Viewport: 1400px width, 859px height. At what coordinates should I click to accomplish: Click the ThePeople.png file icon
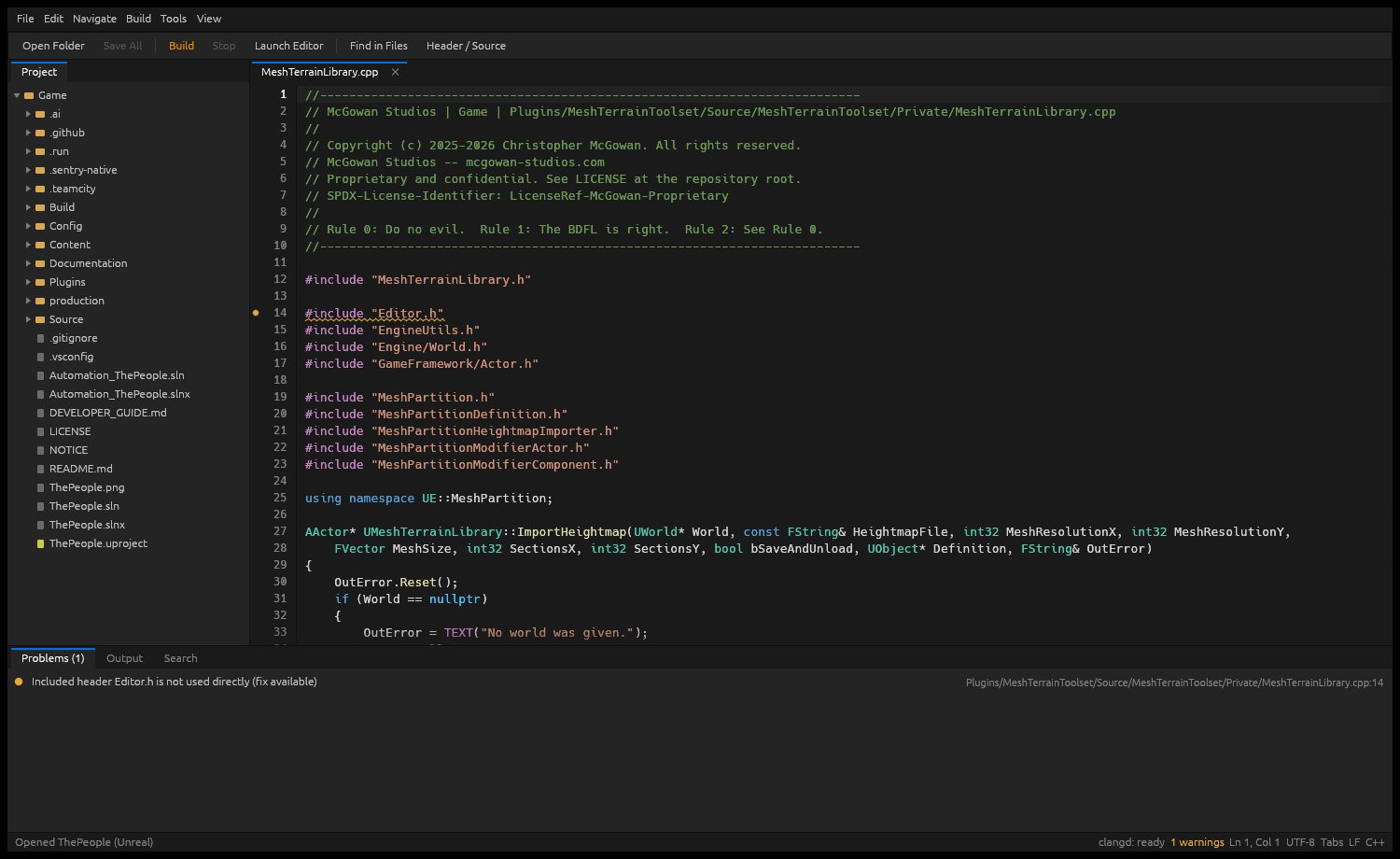pyautogui.click(x=40, y=487)
